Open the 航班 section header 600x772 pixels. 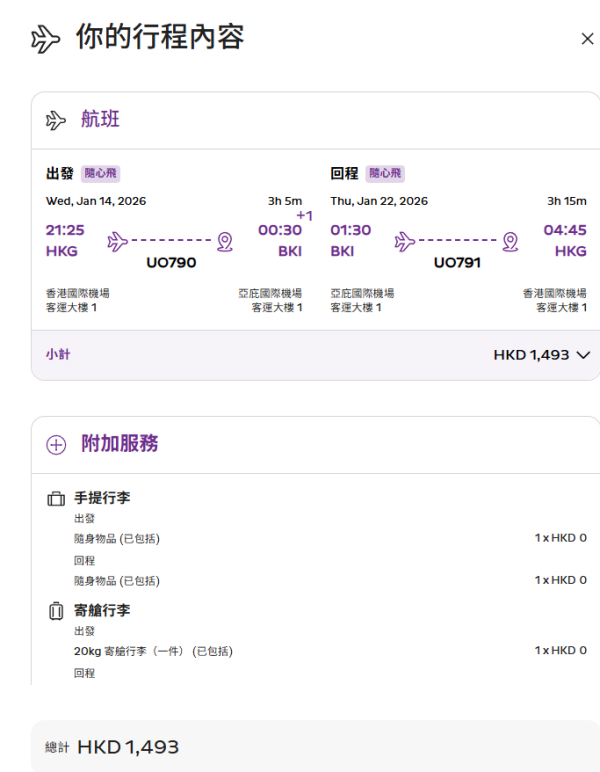point(100,120)
